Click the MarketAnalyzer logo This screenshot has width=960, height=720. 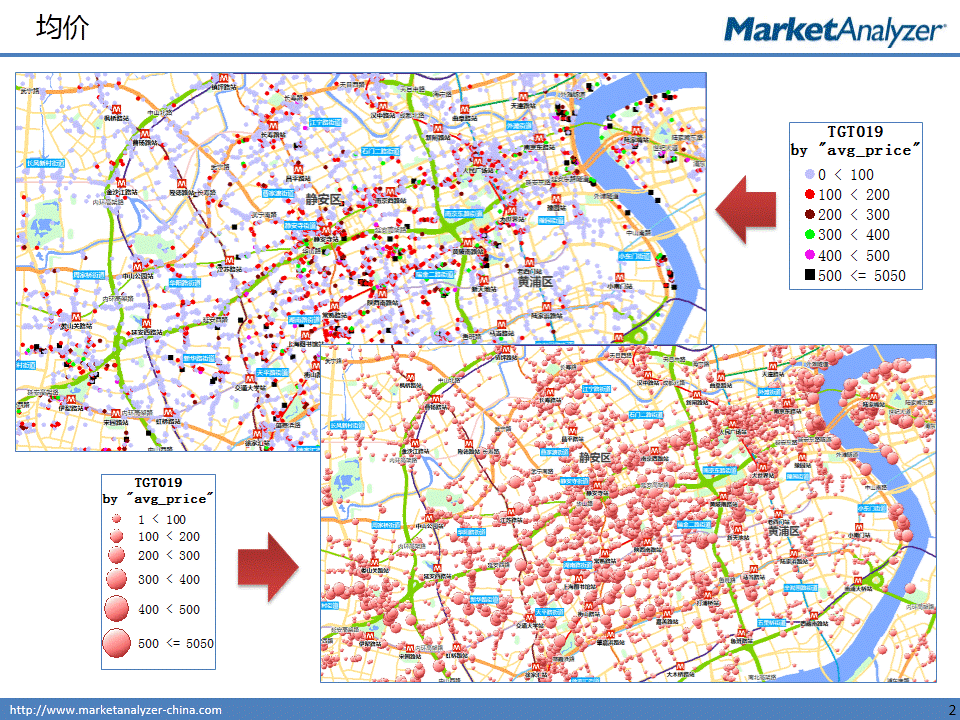(x=835, y=31)
